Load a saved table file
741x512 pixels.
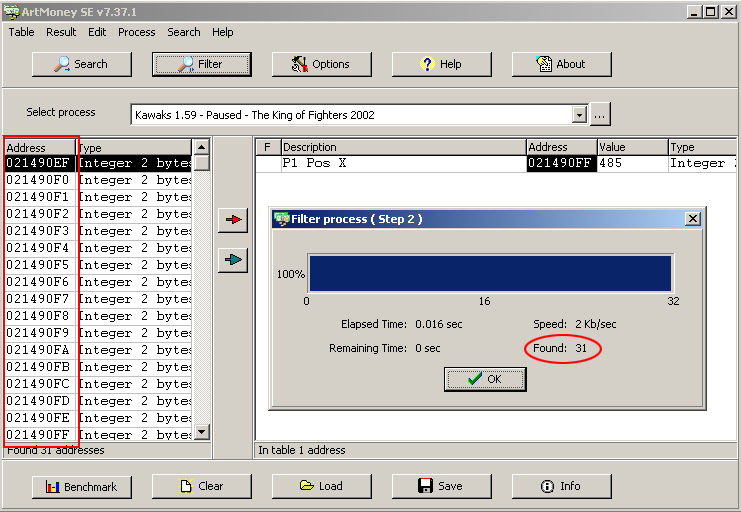321,486
